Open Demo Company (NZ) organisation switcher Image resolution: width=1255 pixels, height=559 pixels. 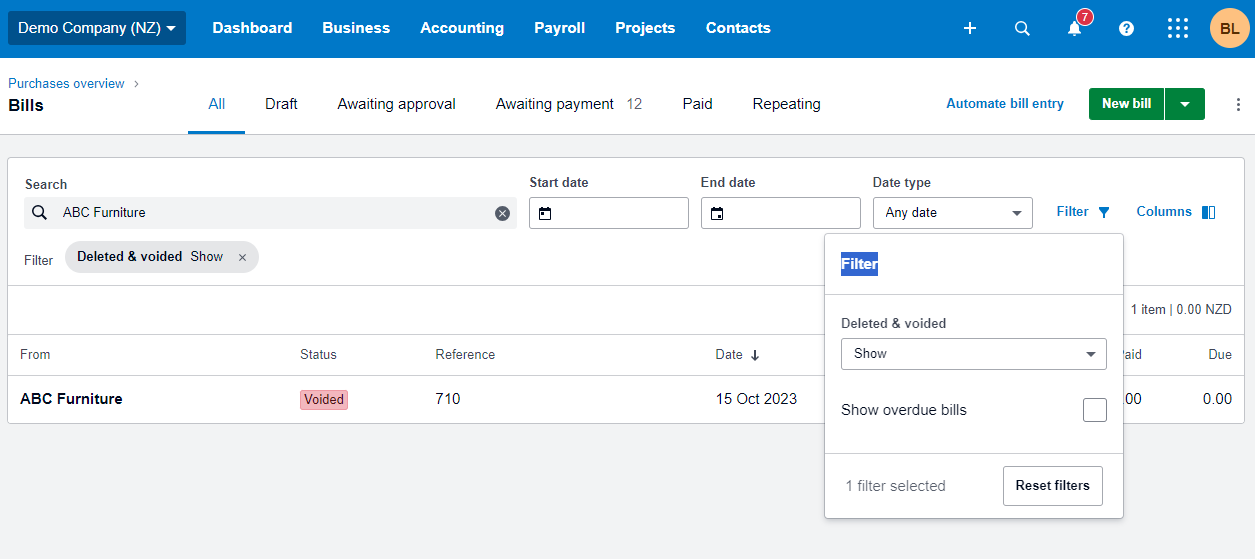click(x=97, y=28)
